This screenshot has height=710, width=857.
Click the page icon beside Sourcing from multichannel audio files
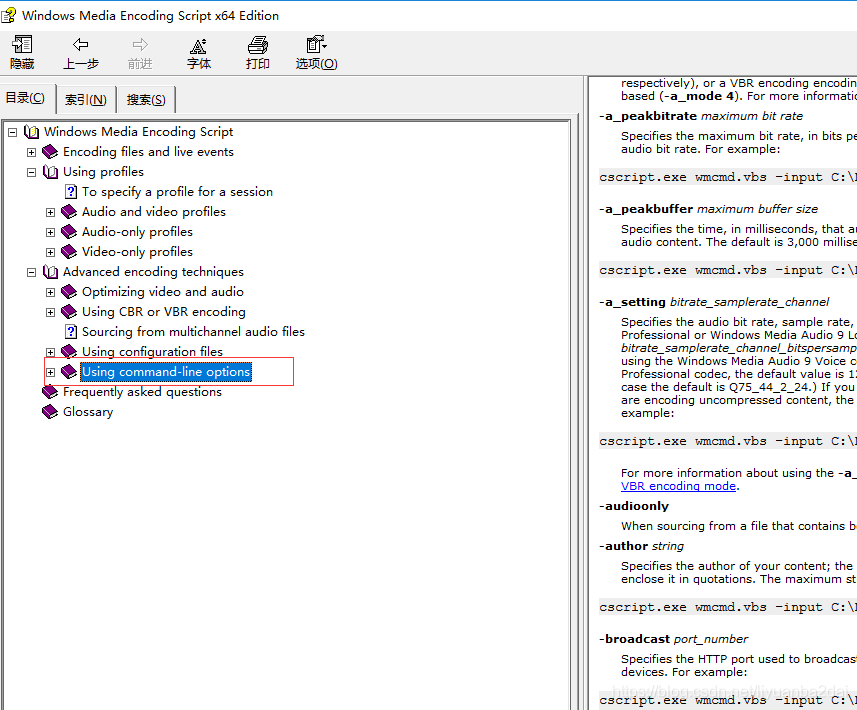71,332
